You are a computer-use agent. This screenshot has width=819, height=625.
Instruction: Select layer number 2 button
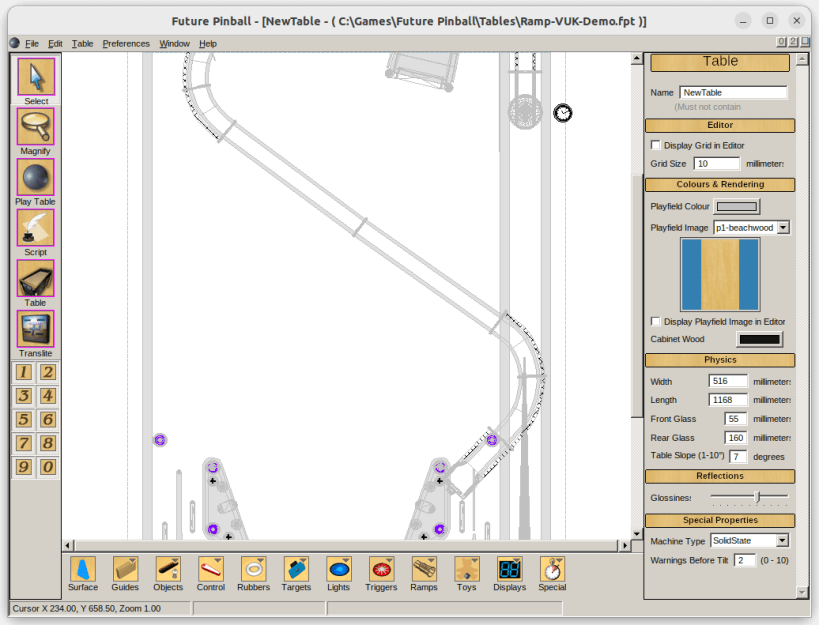pyautogui.click(x=48, y=372)
